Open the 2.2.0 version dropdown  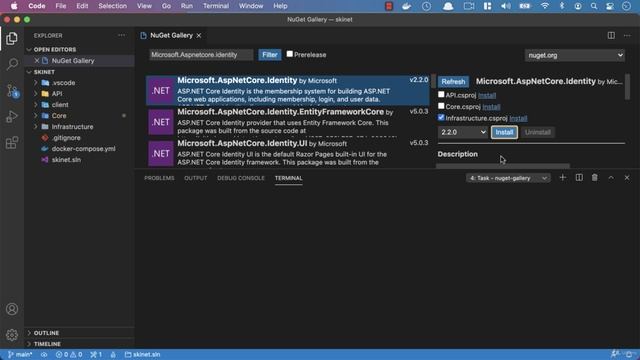click(x=463, y=132)
